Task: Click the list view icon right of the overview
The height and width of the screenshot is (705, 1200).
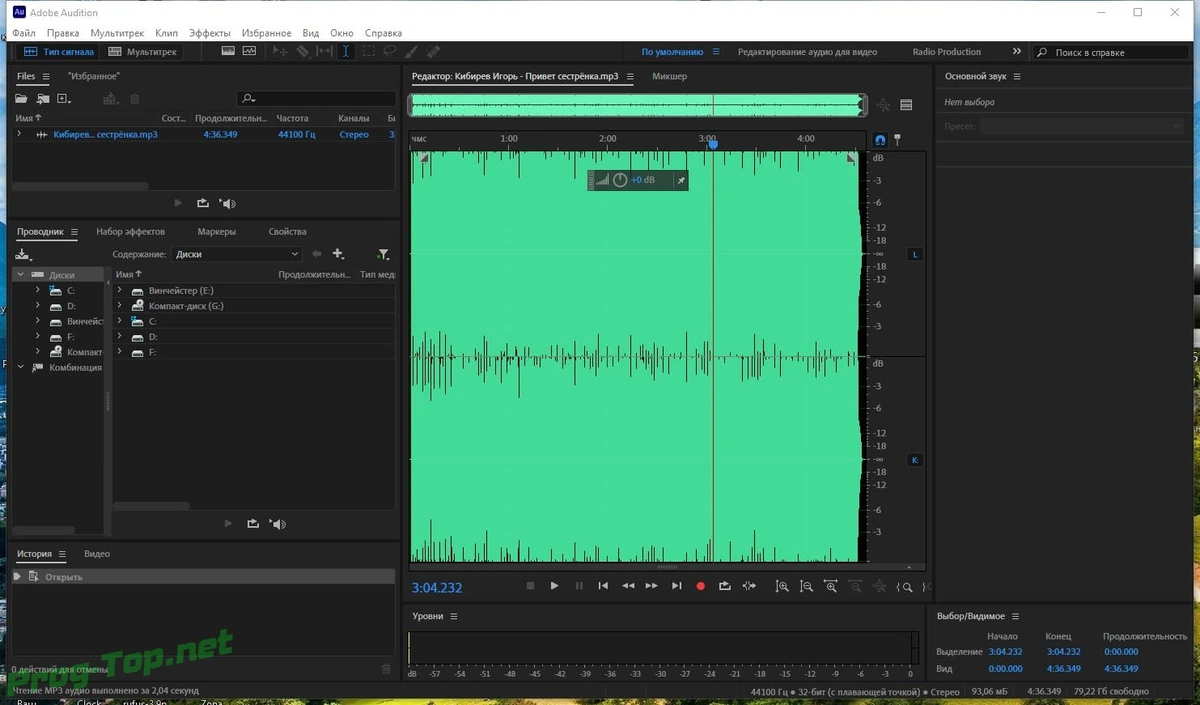Action: 906,105
